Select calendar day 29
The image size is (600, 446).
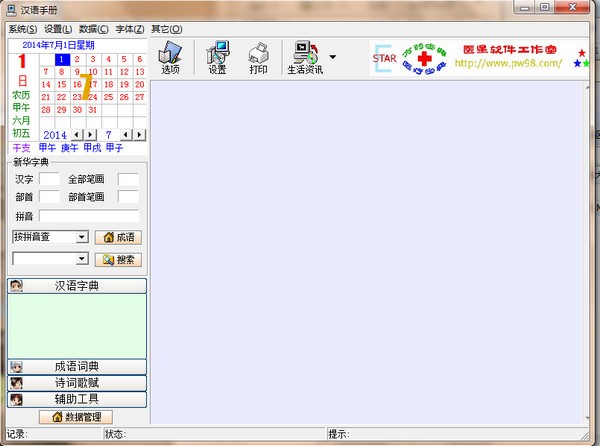[x=62, y=110]
